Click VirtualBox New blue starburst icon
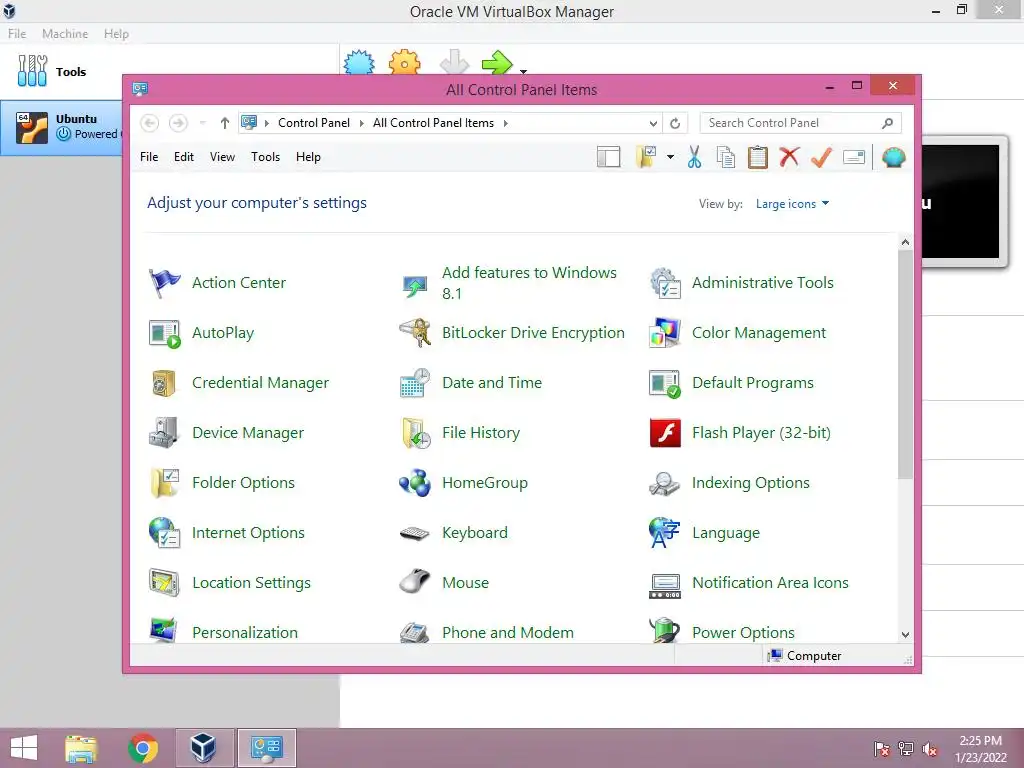Viewport: 1024px width, 768px height. click(359, 63)
